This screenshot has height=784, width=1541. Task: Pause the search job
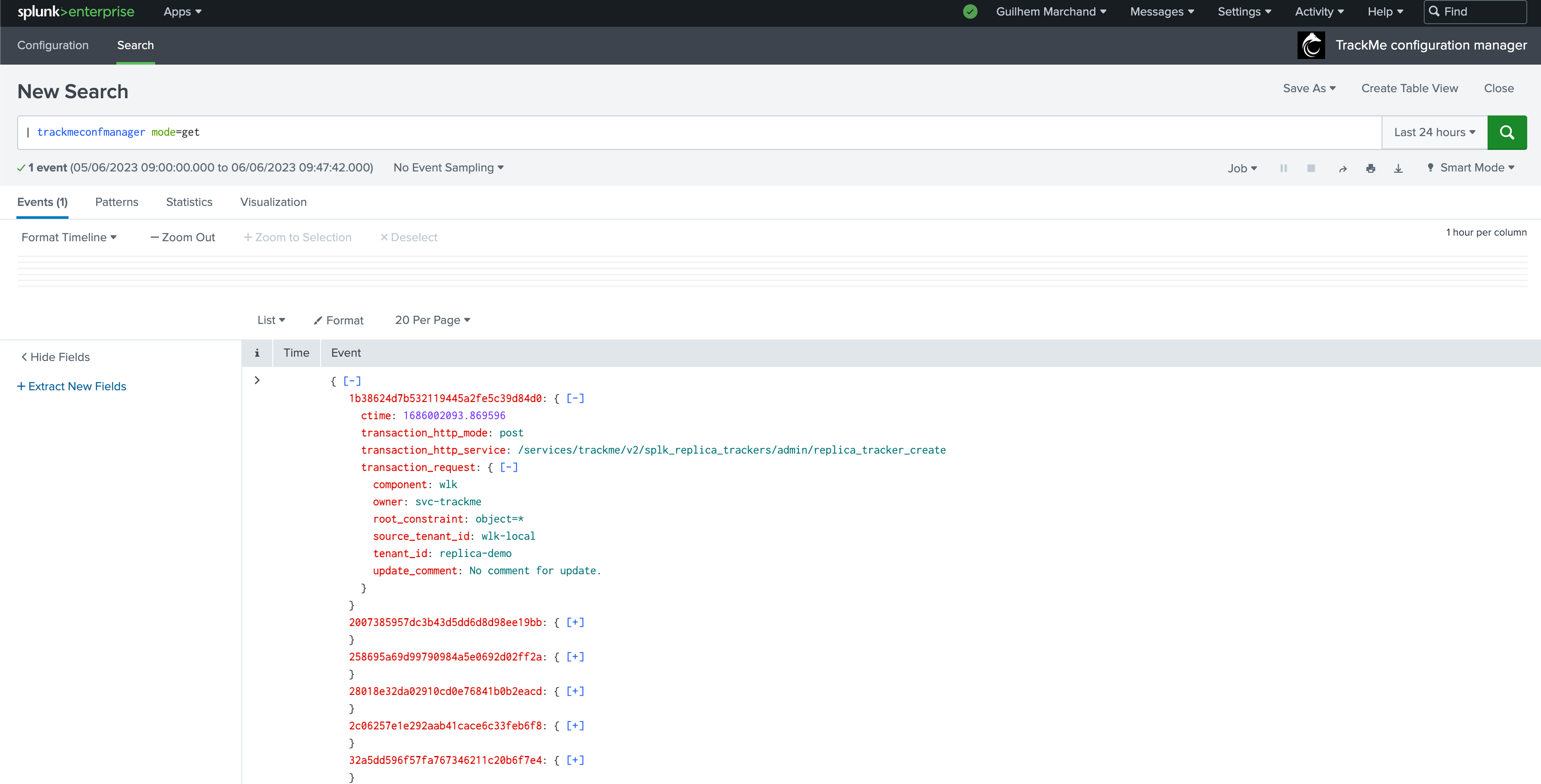pos(1283,168)
